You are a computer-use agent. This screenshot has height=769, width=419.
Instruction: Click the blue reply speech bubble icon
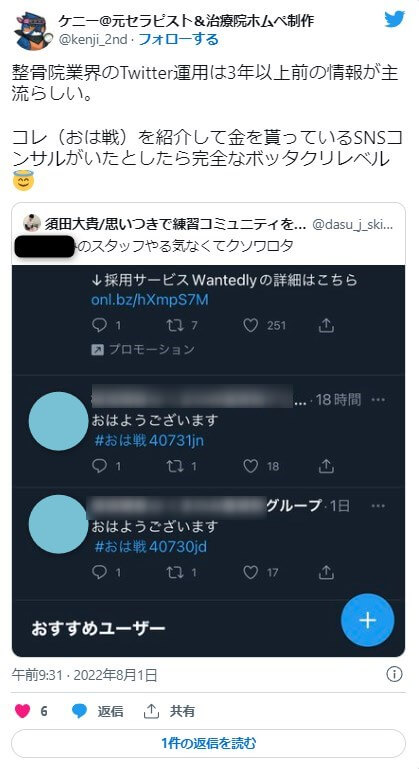79,711
